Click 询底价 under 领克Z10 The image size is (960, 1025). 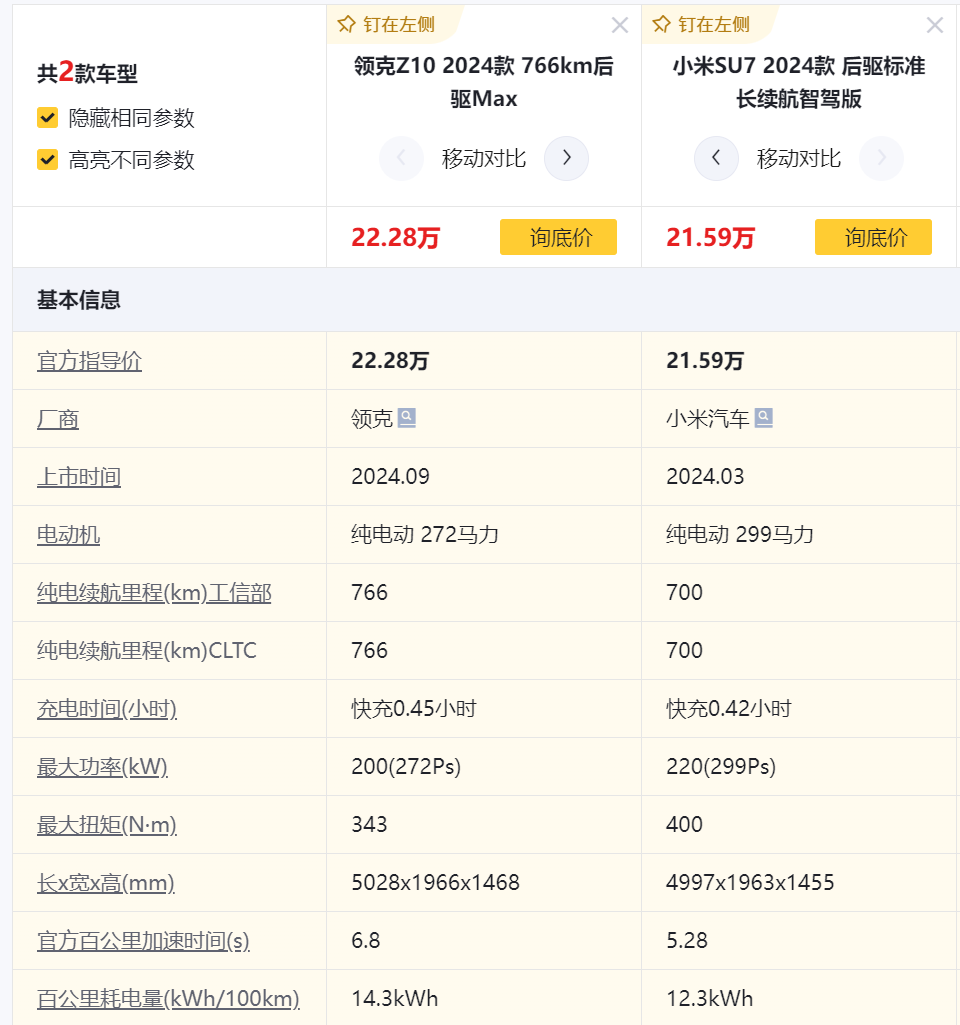tap(558, 237)
